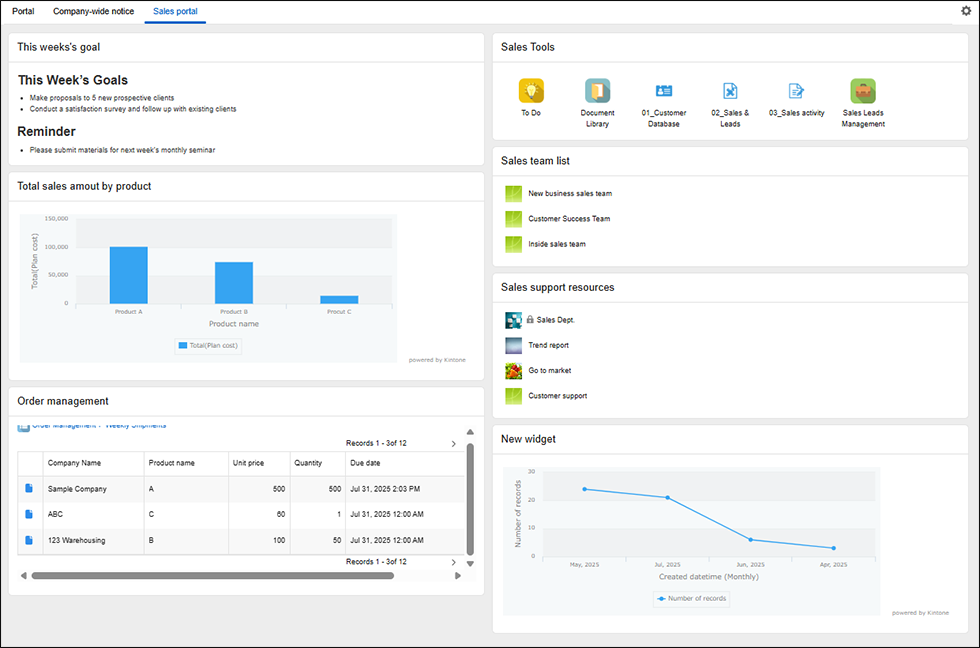The height and width of the screenshot is (648, 980).
Task: Open the Company-wide notice tab
Action: (93, 11)
